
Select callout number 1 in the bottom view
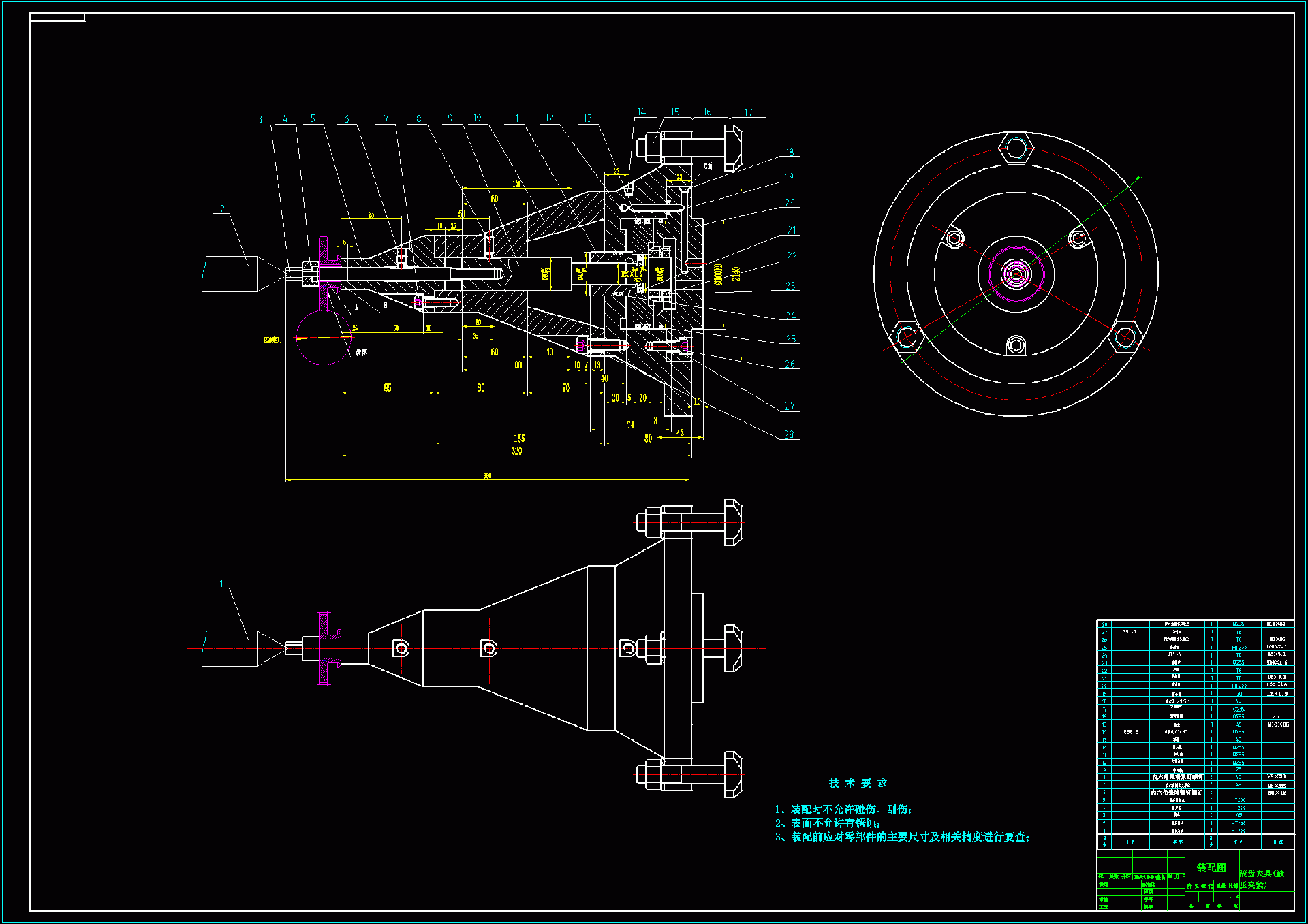(x=221, y=584)
